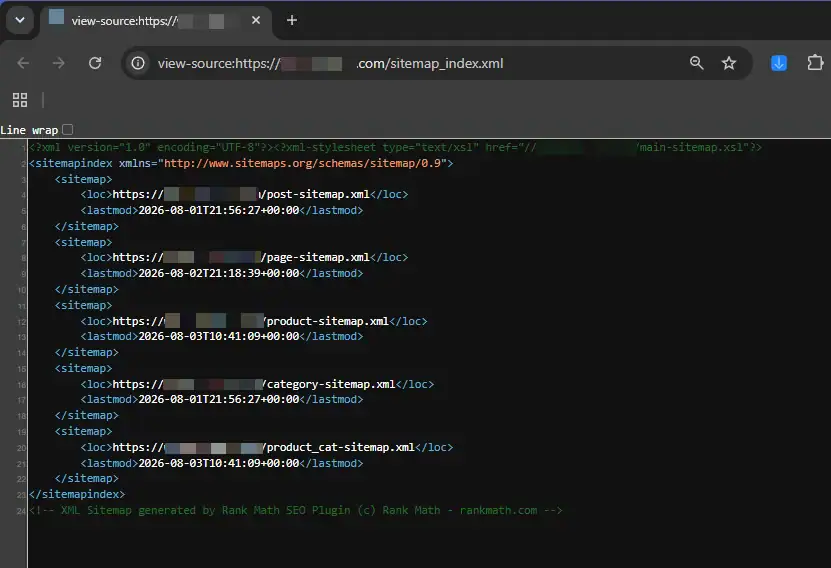831x568 pixels.
Task: Reload the current page
Action: (x=95, y=64)
